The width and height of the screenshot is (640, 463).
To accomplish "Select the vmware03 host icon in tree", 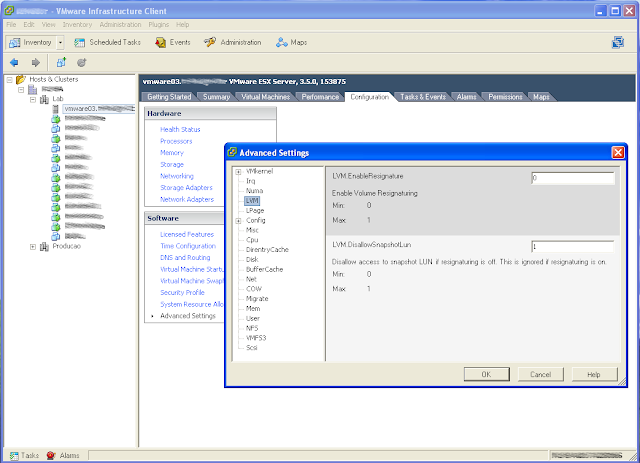I will coord(56,109).
